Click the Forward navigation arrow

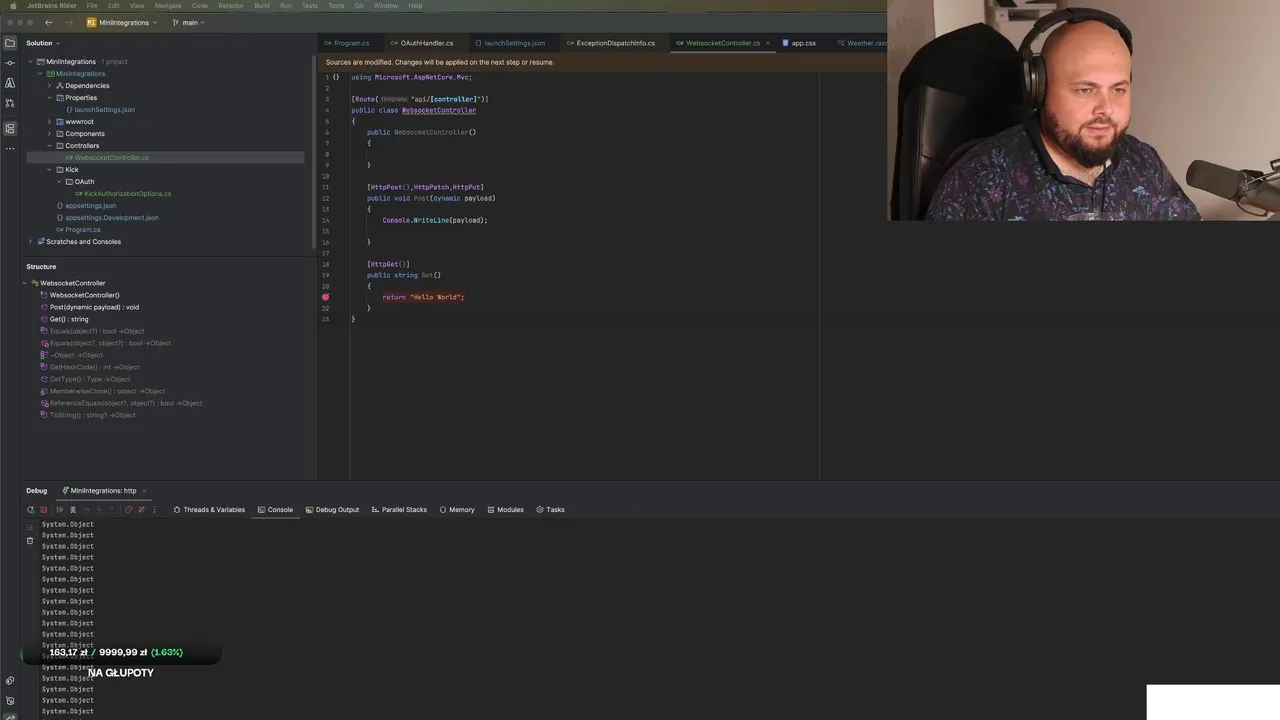point(70,22)
